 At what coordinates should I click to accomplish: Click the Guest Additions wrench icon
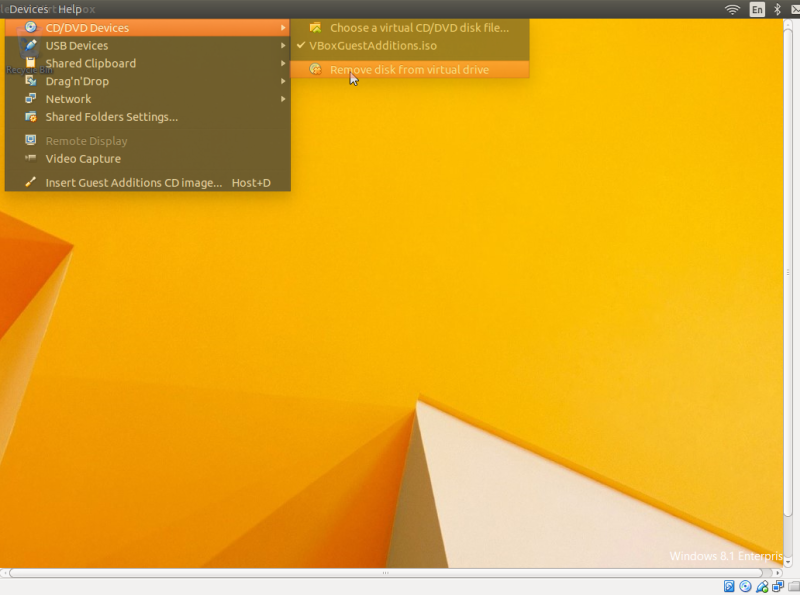point(31,182)
